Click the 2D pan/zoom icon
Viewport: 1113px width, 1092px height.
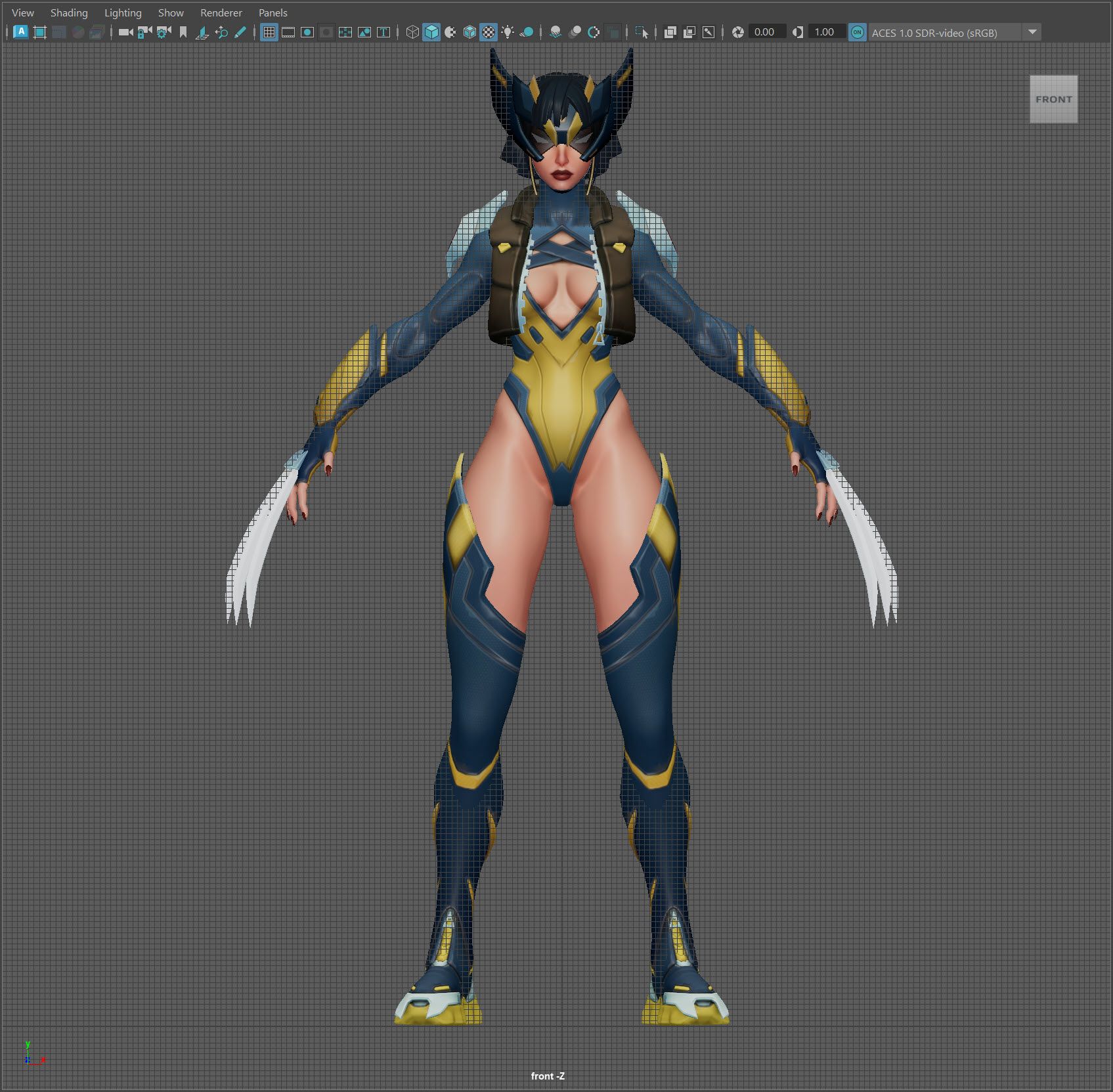pyautogui.click(x=221, y=32)
